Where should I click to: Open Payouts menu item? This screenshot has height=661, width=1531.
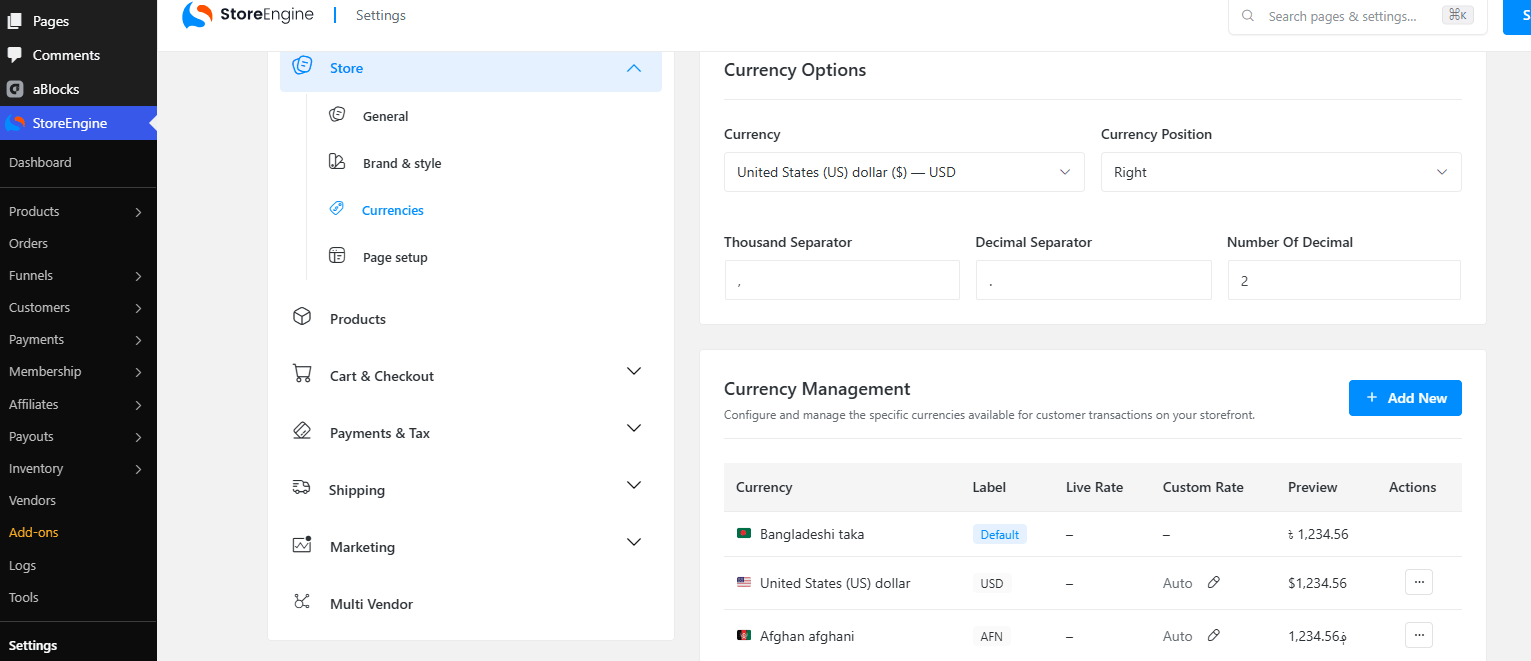point(31,436)
